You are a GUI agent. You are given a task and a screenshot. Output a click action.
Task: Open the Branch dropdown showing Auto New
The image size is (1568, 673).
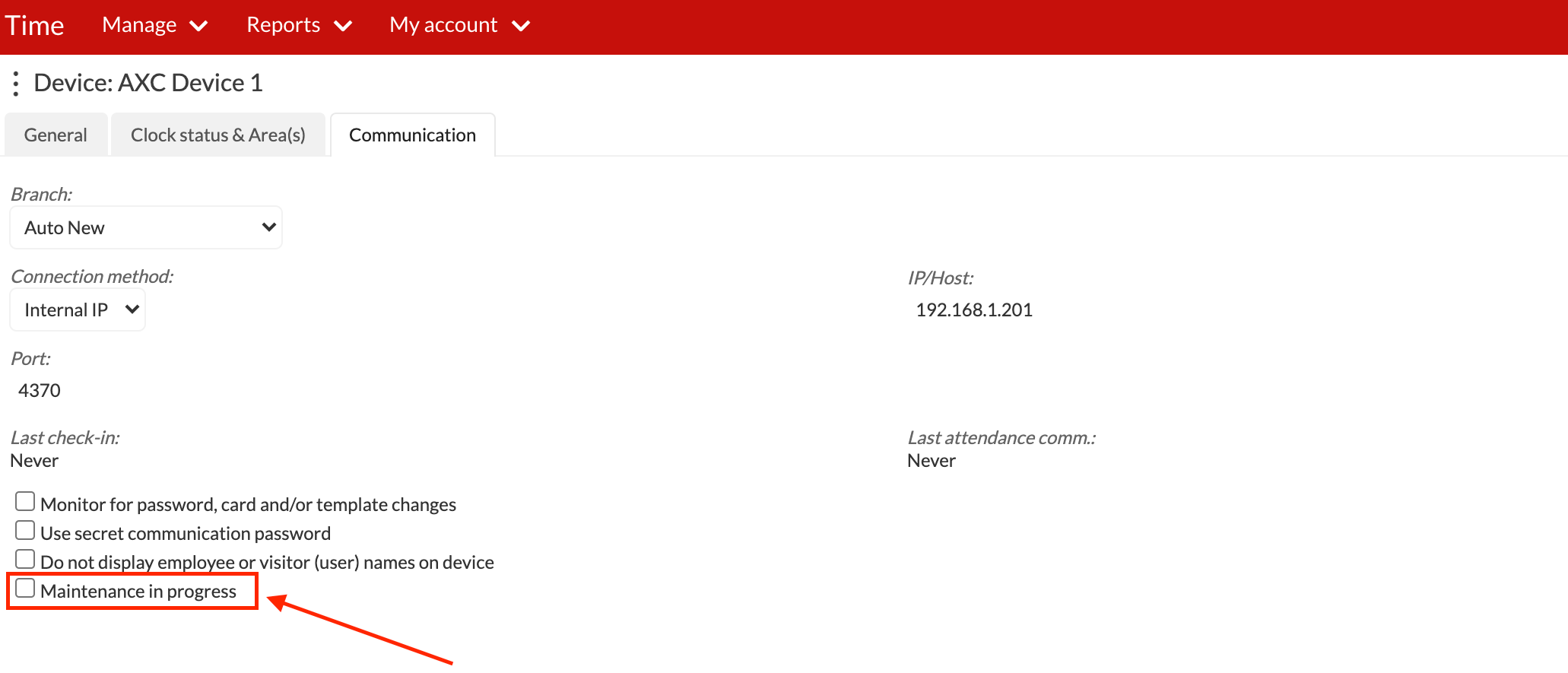pos(146,227)
